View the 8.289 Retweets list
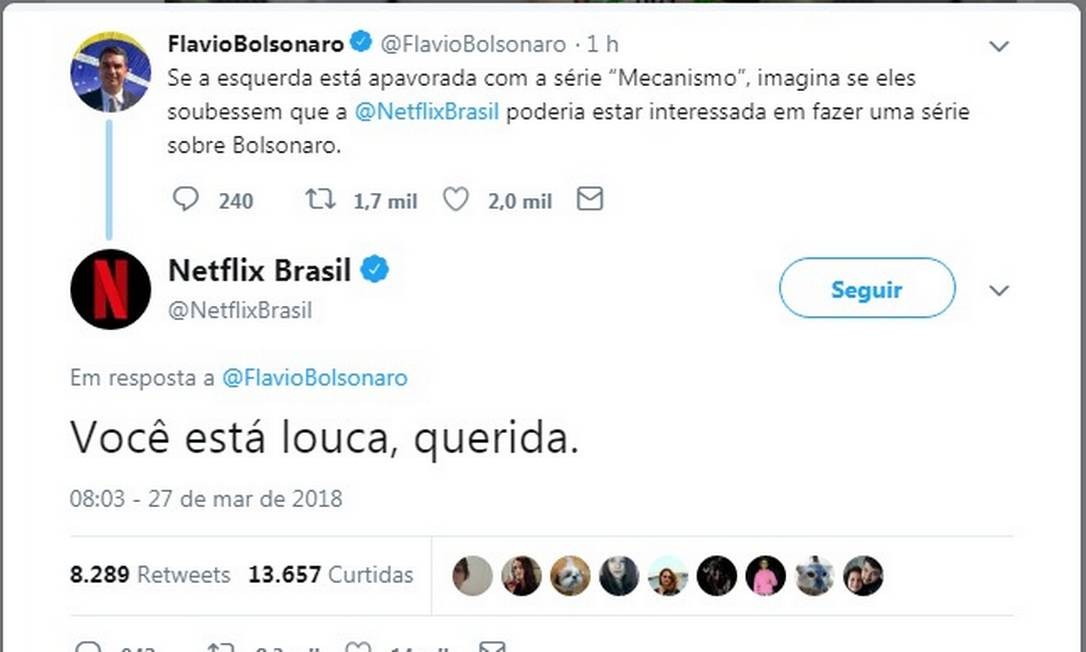 150,575
